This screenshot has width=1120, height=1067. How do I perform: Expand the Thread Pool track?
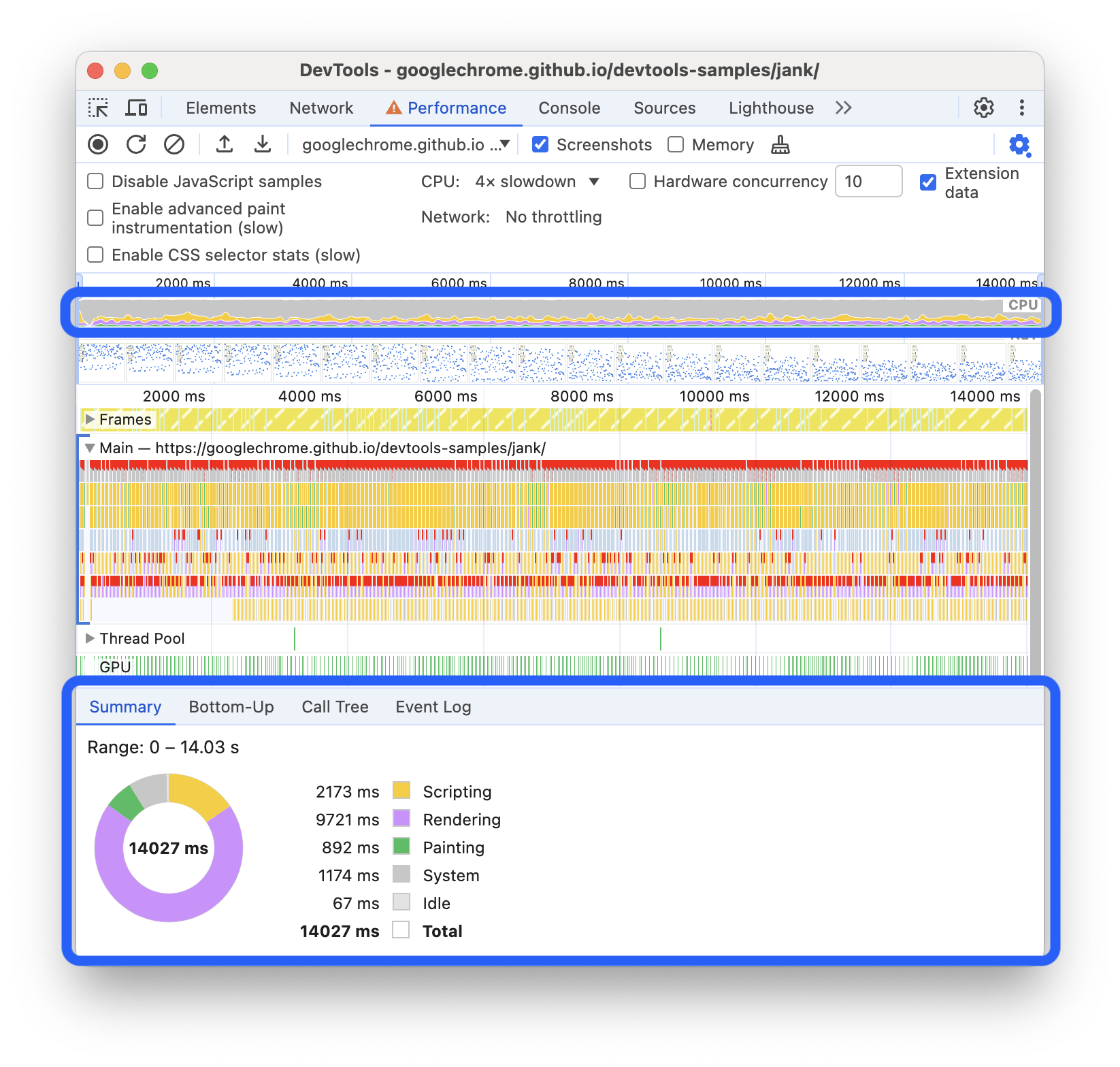tap(89, 638)
